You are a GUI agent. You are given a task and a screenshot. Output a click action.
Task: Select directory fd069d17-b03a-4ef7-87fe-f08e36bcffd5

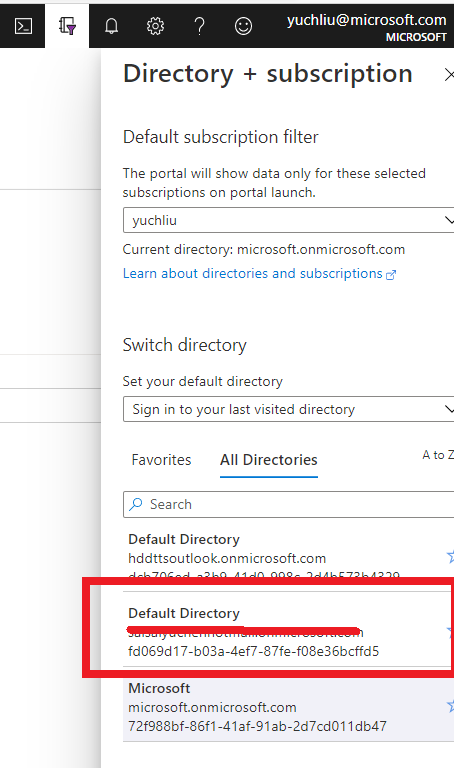click(x=287, y=632)
